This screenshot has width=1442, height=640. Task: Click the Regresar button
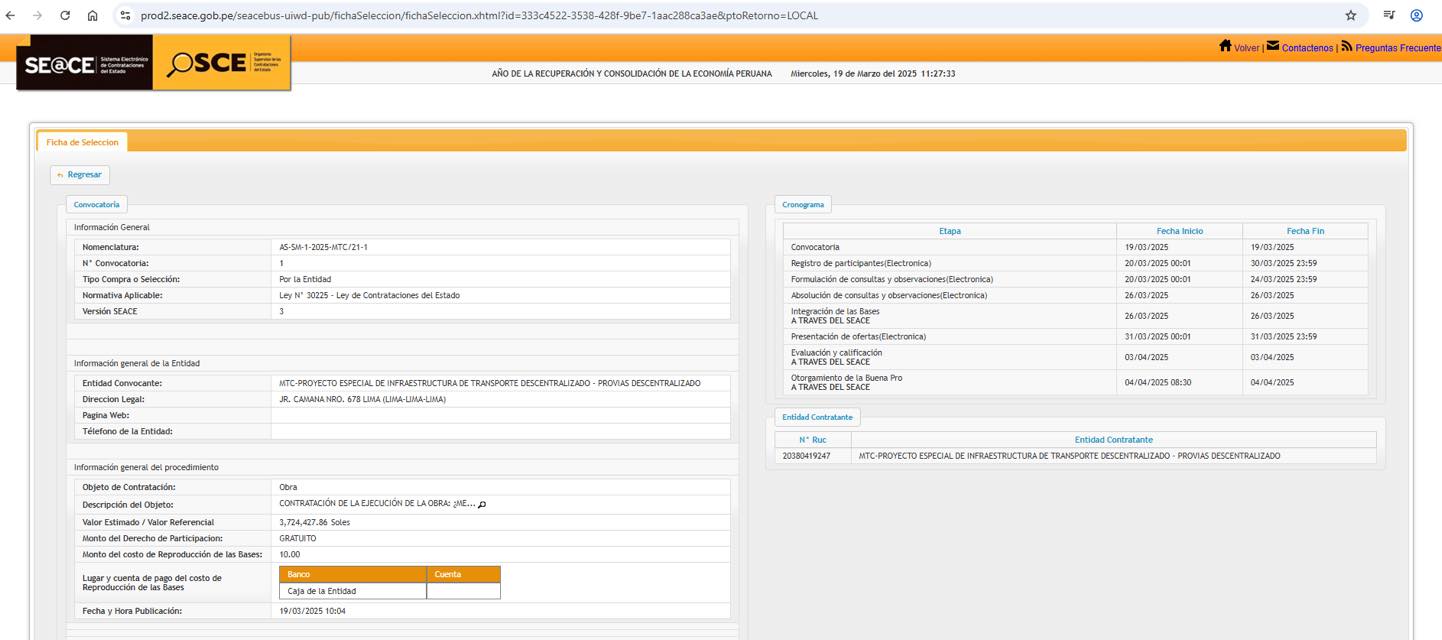[80, 174]
